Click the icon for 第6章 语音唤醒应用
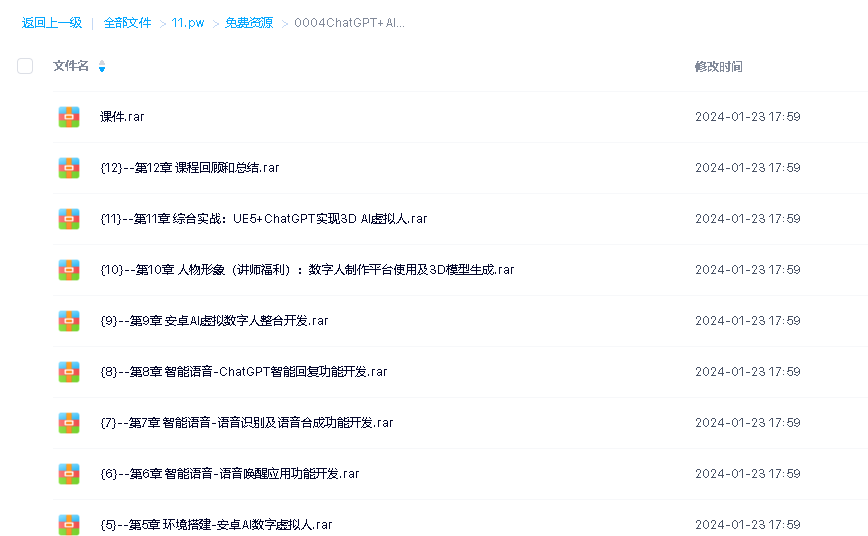The width and height of the screenshot is (868, 536). (69, 474)
